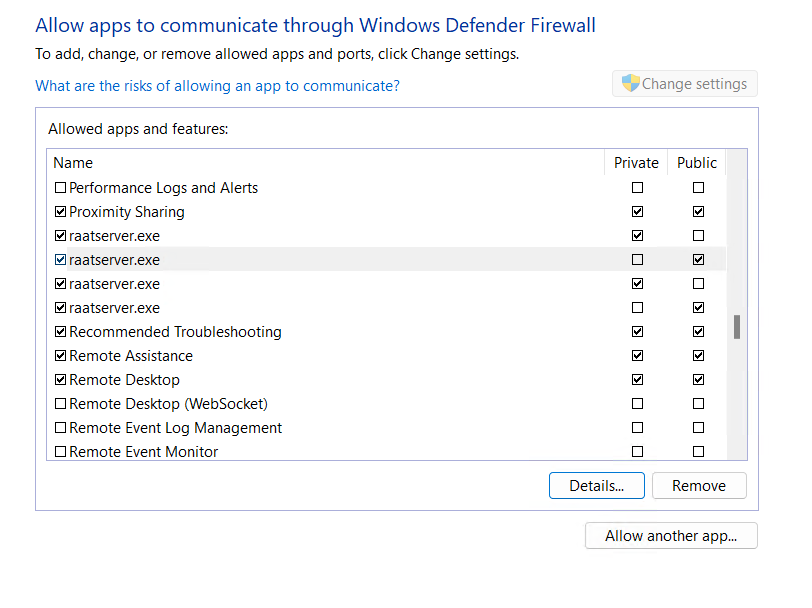
Task: Toggle Public checkbox for Proximity Sharing
Action: (699, 212)
